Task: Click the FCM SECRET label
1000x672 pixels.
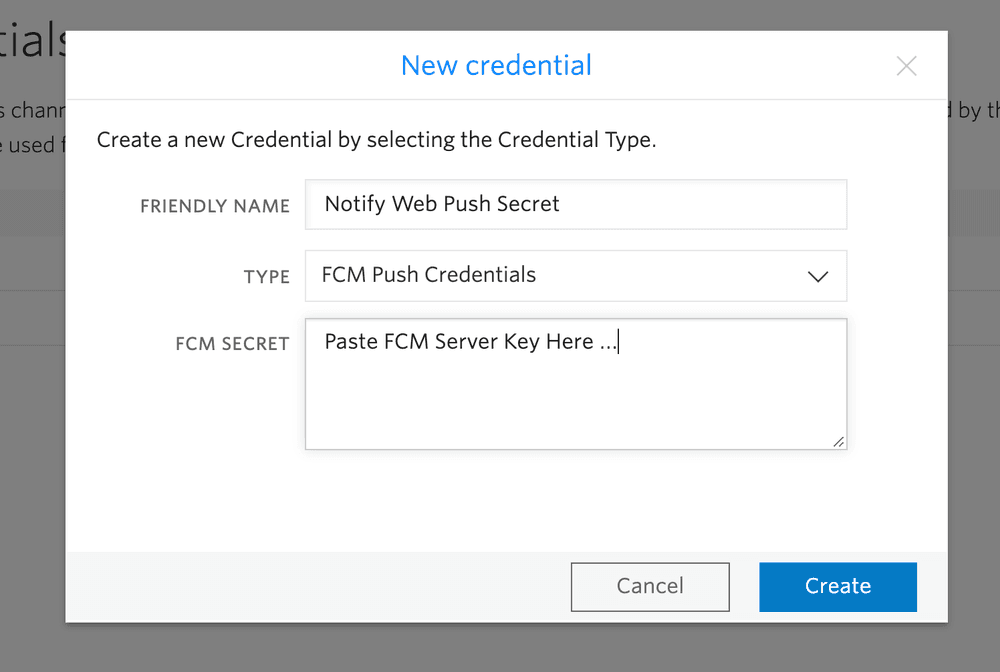Action: pyautogui.click(x=232, y=343)
